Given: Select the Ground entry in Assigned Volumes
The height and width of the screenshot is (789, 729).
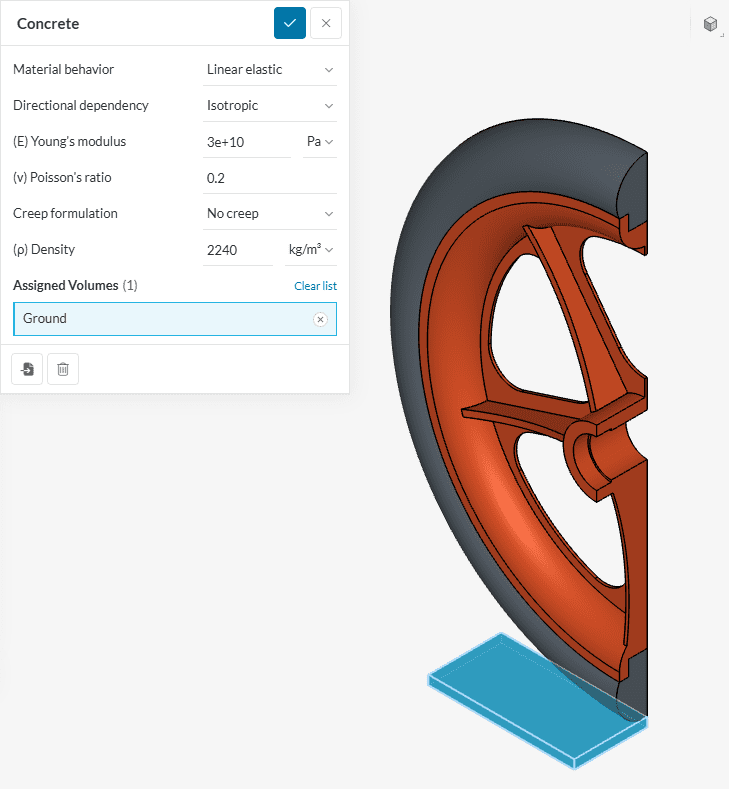Looking at the screenshot, I should pyautogui.click(x=160, y=319).
